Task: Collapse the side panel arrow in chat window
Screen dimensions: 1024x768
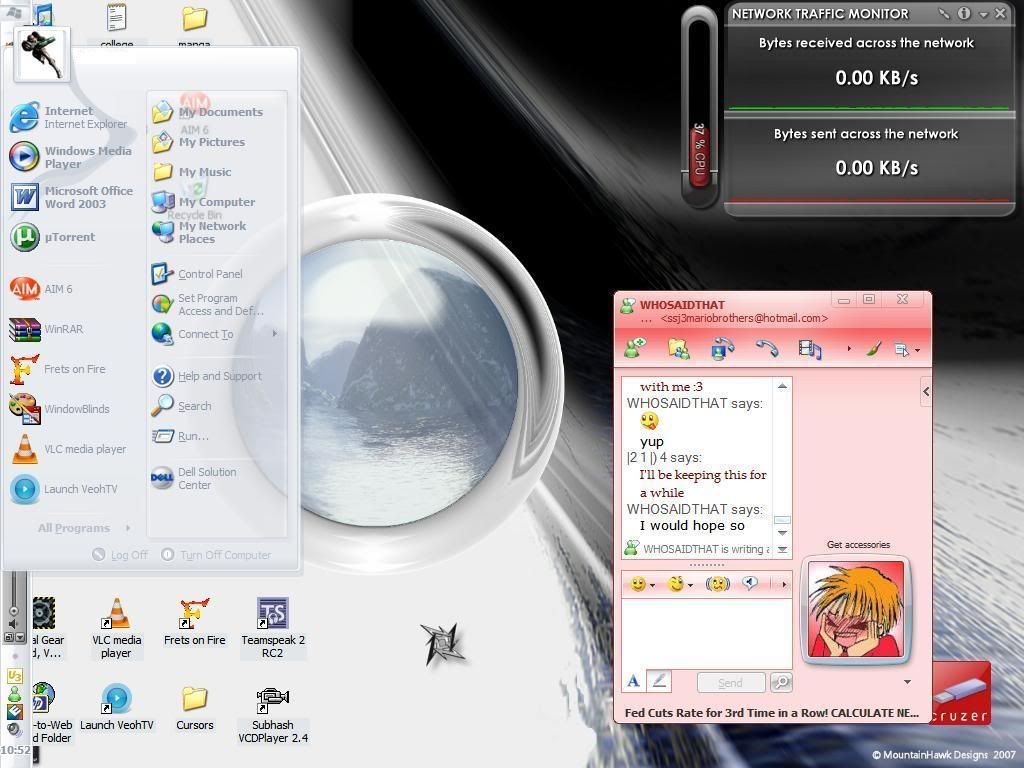Action: [925, 392]
